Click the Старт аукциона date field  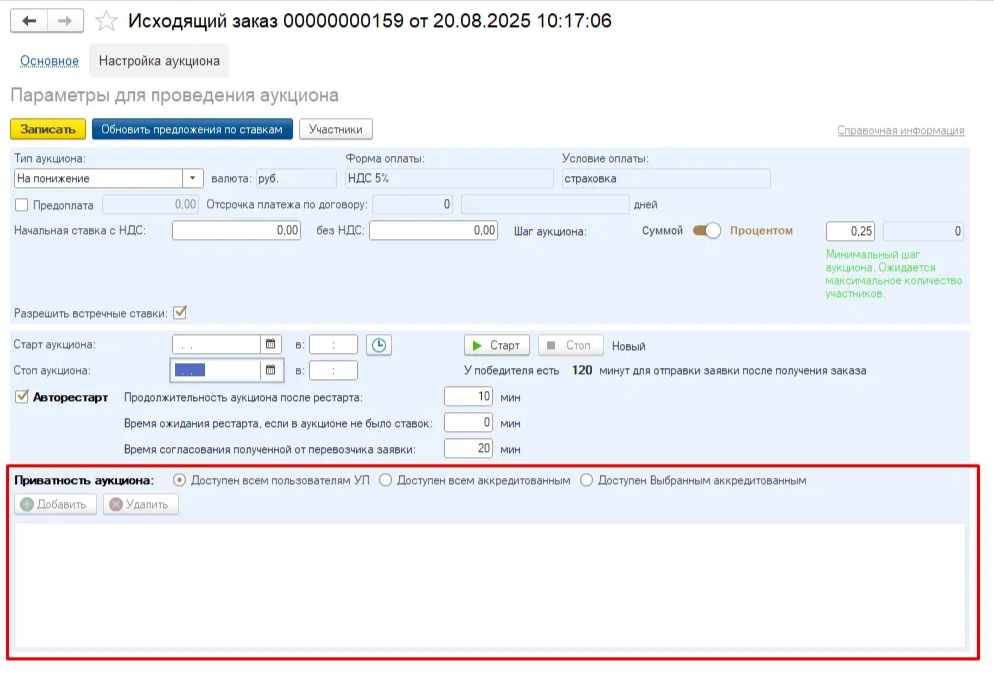[216, 344]
